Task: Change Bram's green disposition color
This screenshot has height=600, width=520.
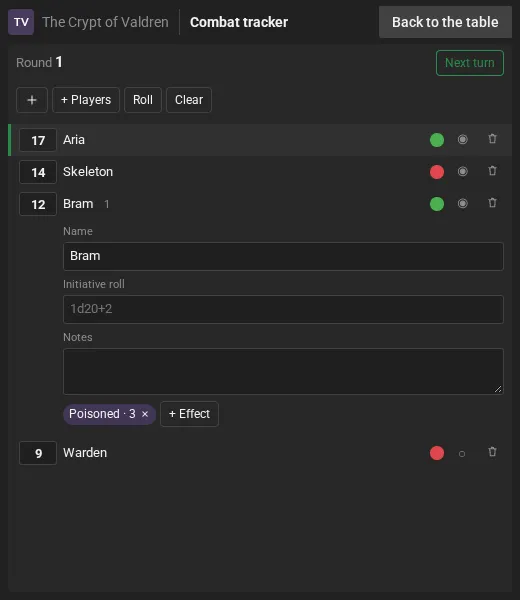Action: [x=437, y=204]
